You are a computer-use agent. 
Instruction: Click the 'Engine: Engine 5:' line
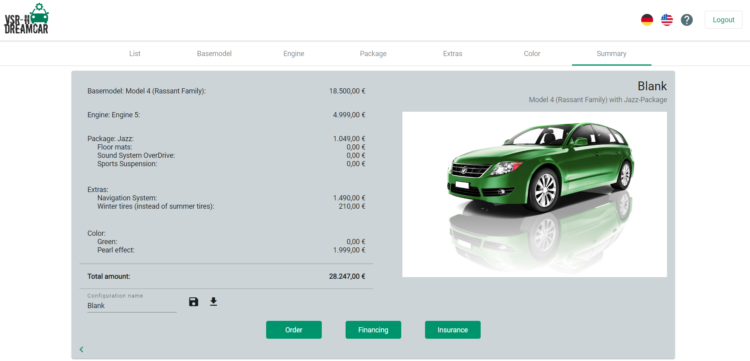click(113, 115)
